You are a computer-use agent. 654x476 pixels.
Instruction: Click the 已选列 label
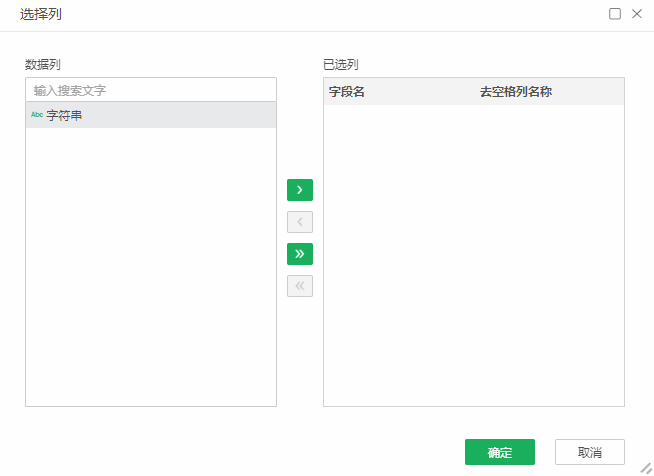pyautogui.click(x=341, y=64)
